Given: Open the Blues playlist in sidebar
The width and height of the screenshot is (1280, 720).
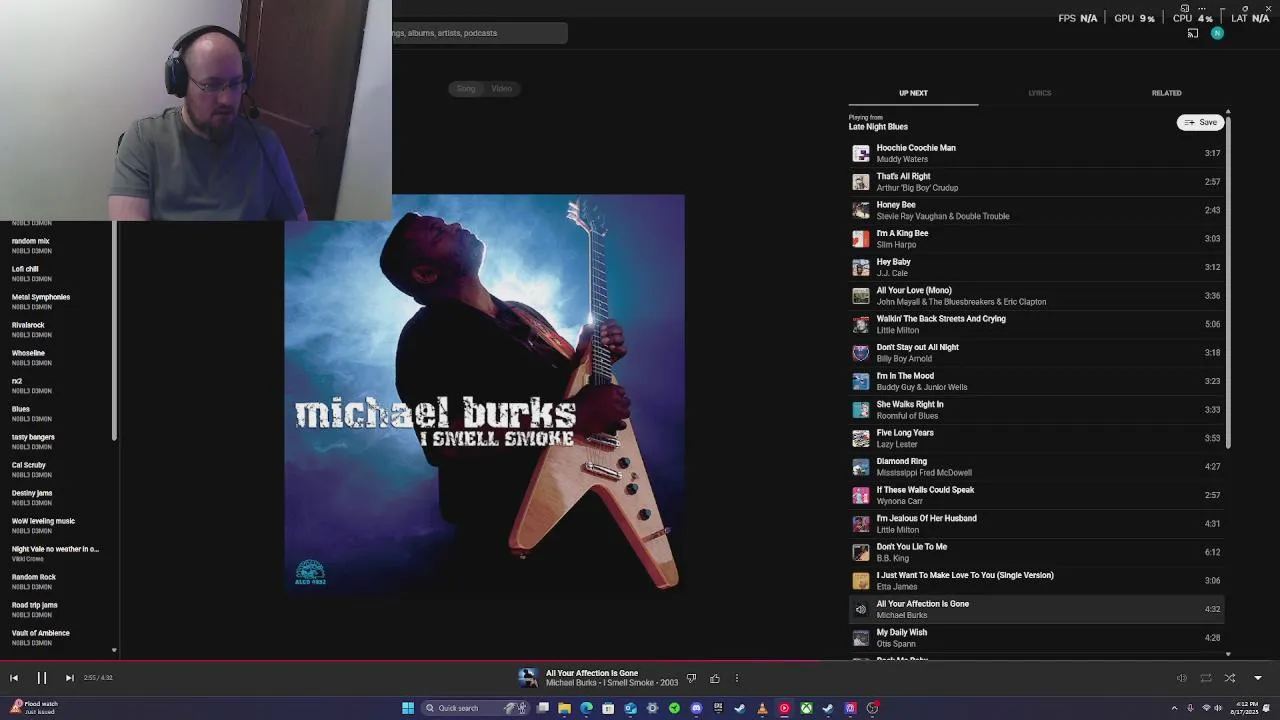Looking at the screenshot, I should click(21, 409).
